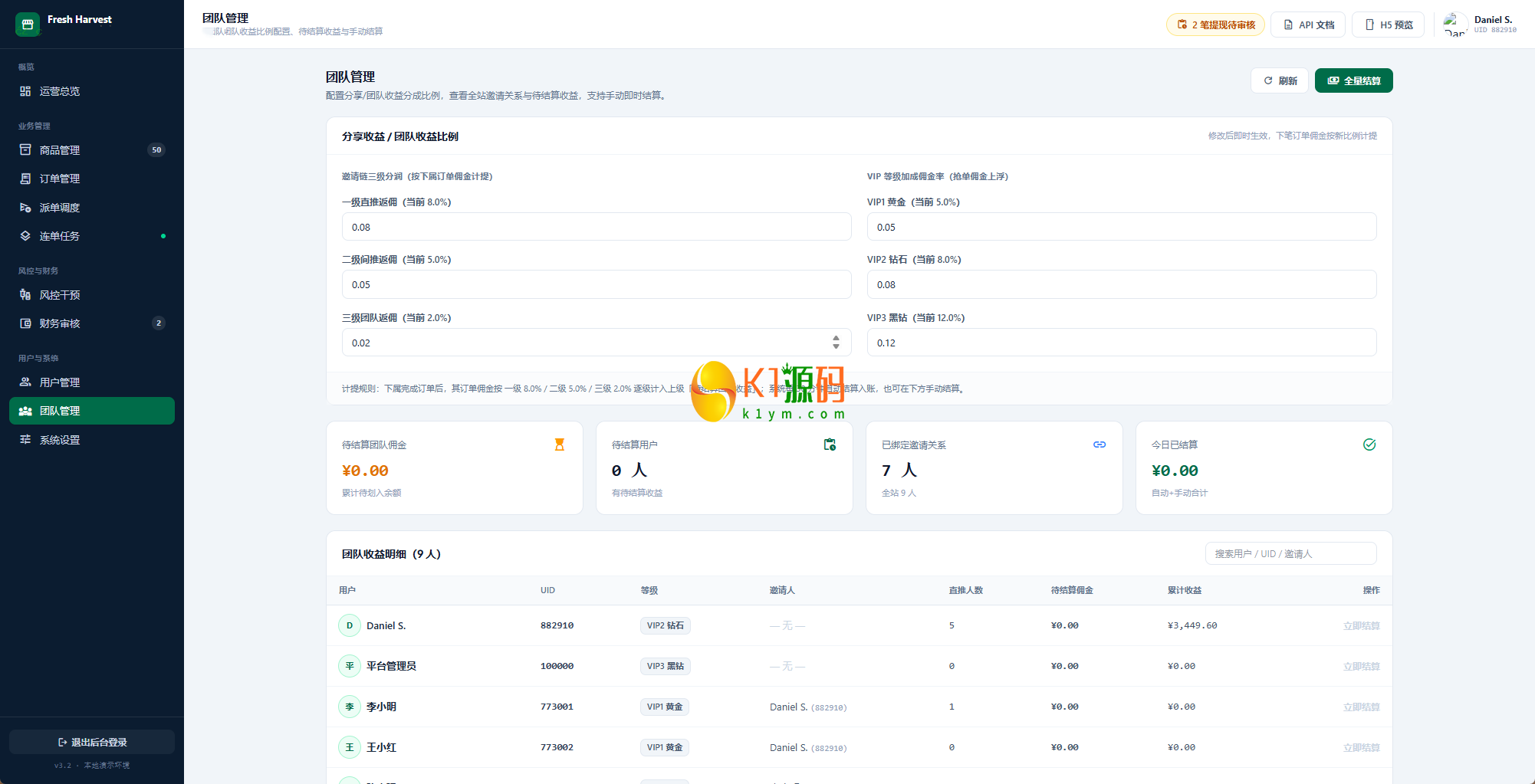Click clipboard icon on 待结算用户 card
1535x784 pixels.
830,444
